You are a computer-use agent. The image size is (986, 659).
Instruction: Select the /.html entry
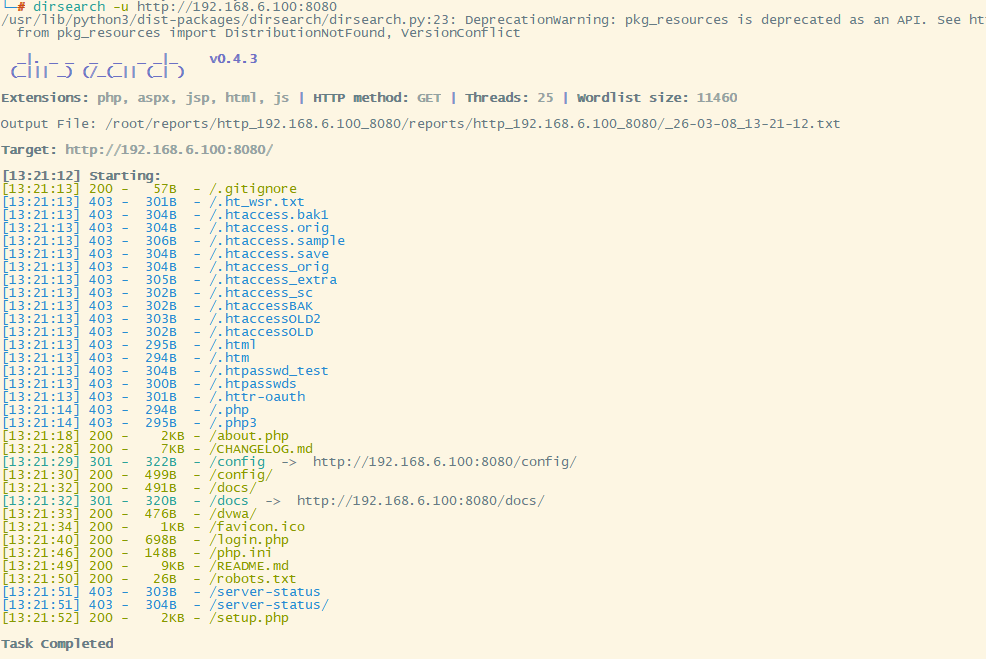[233, 345]
